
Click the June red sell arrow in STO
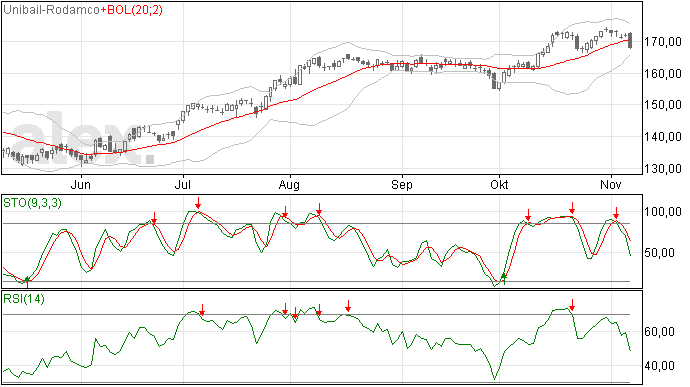(154, 217)
